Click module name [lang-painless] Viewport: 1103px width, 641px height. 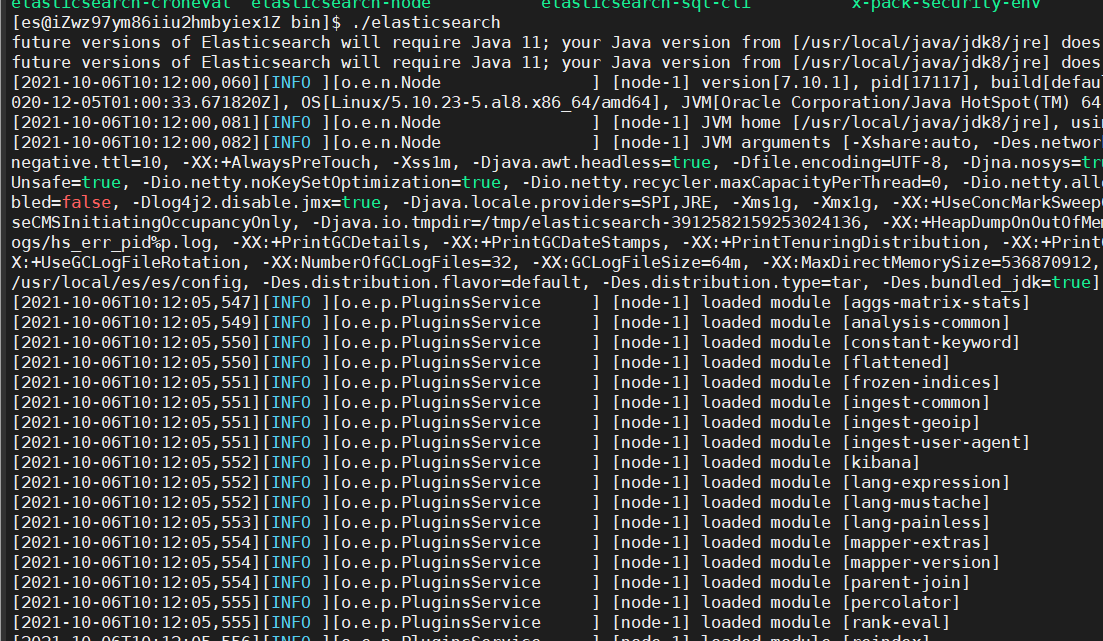916,523
